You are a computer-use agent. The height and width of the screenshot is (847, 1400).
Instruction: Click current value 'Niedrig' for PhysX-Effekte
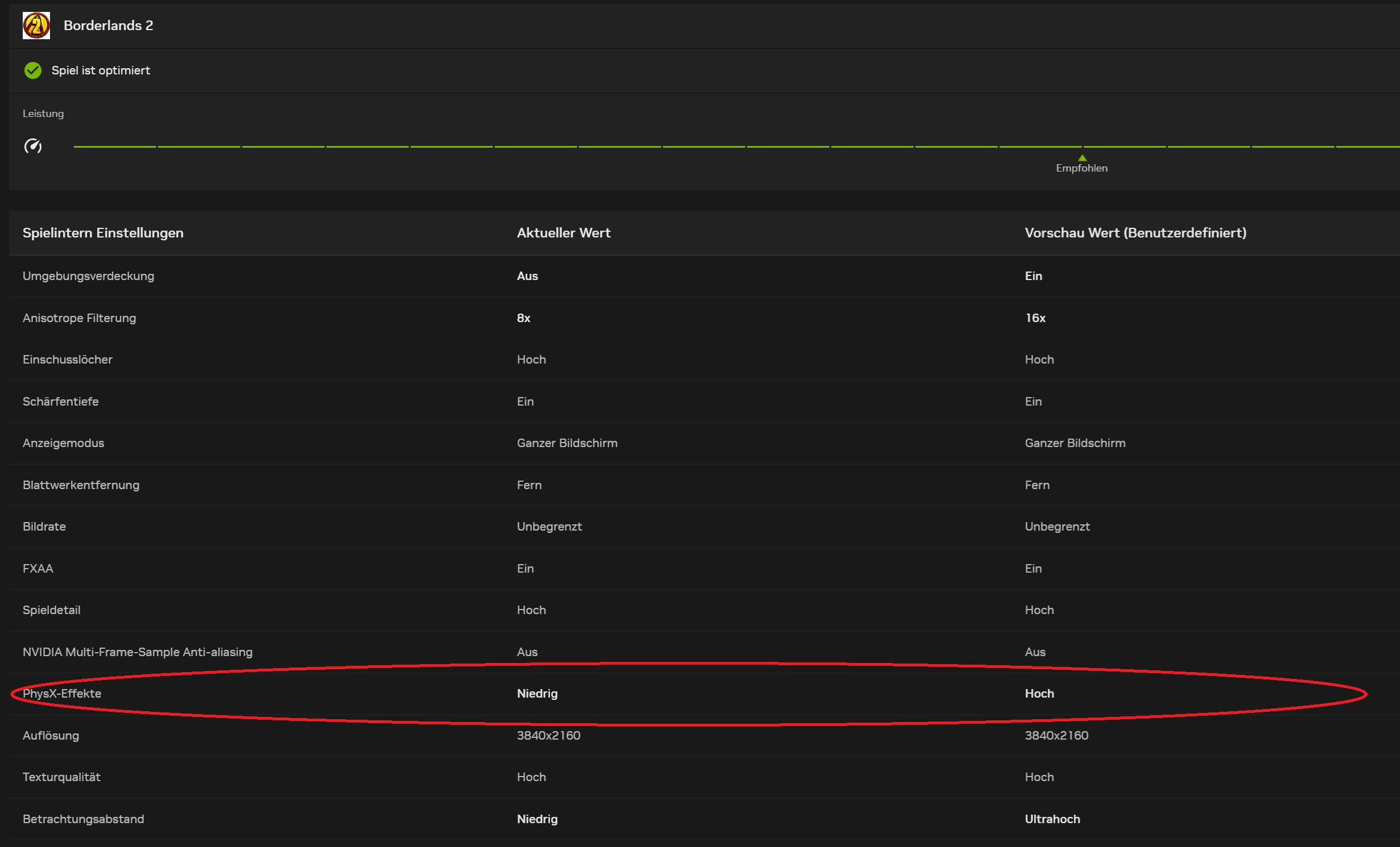tap(537, 694)
